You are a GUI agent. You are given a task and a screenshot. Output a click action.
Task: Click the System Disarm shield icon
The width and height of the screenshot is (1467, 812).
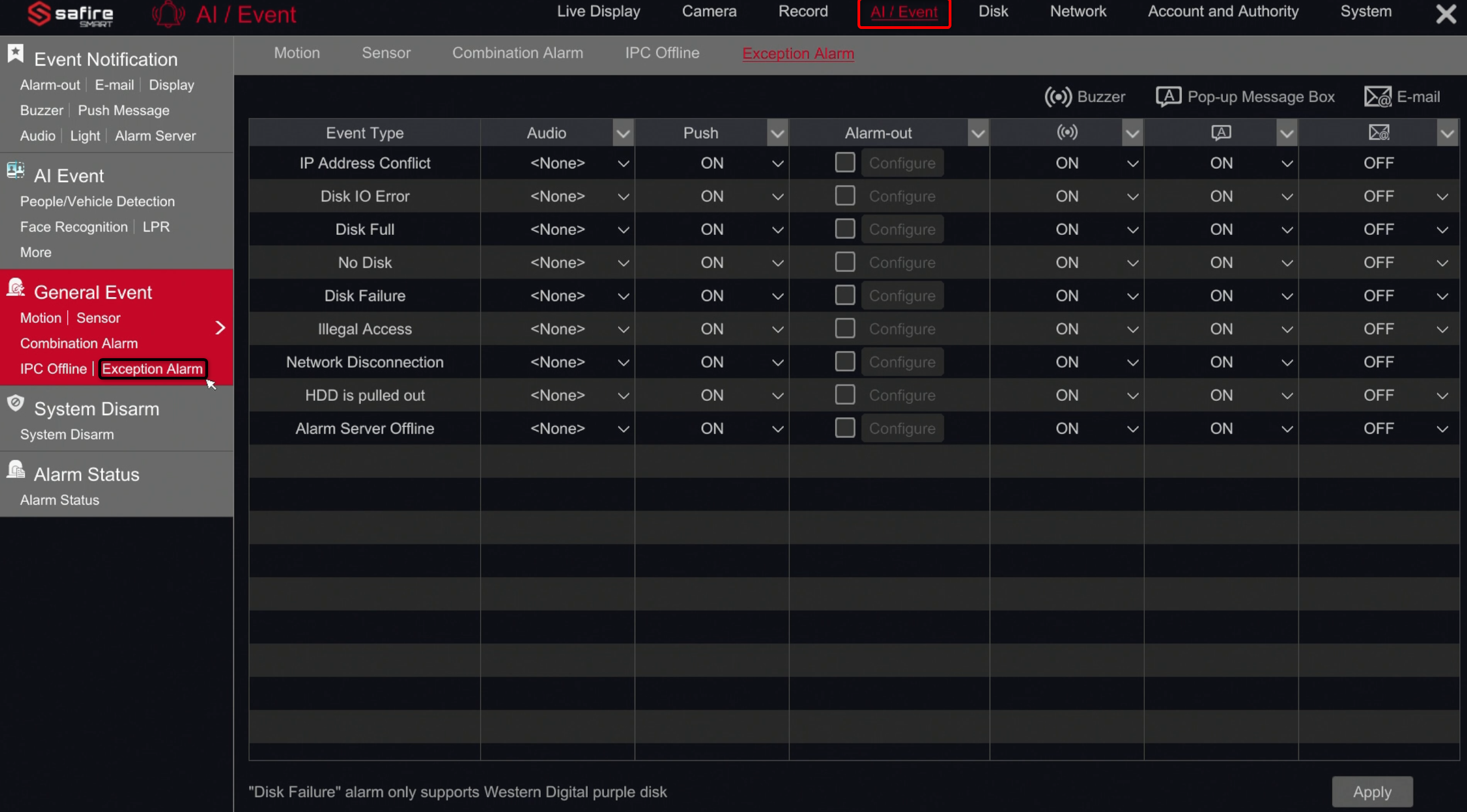point(15,403)
